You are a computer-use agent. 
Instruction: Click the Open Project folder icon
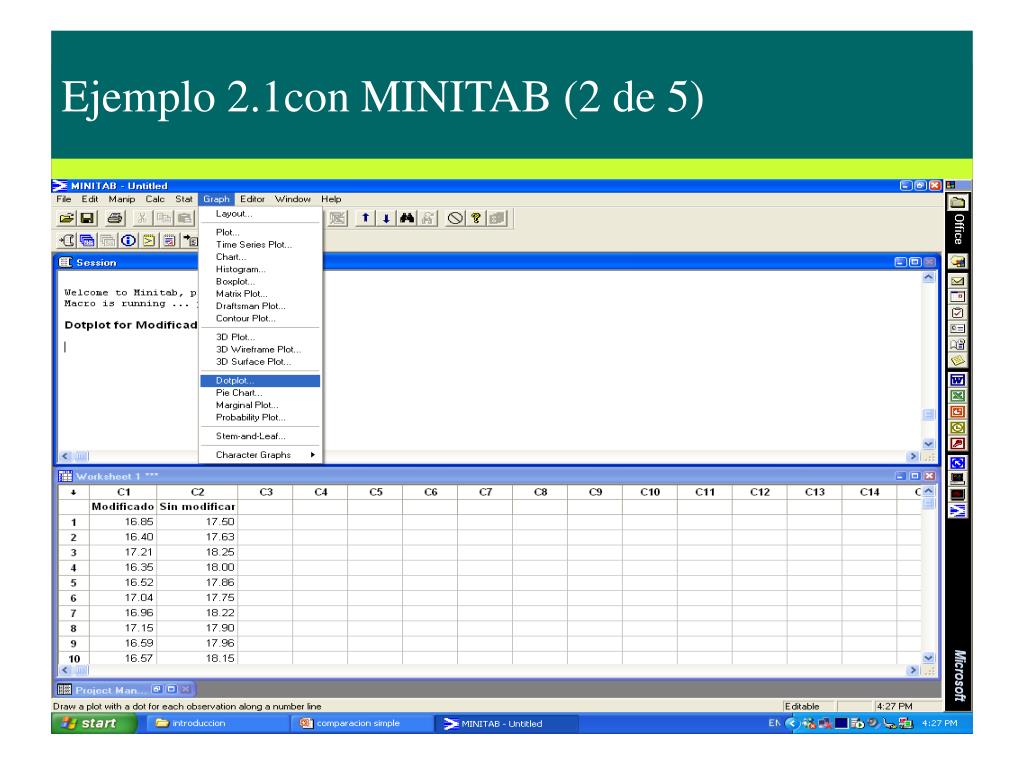point(67,218)
